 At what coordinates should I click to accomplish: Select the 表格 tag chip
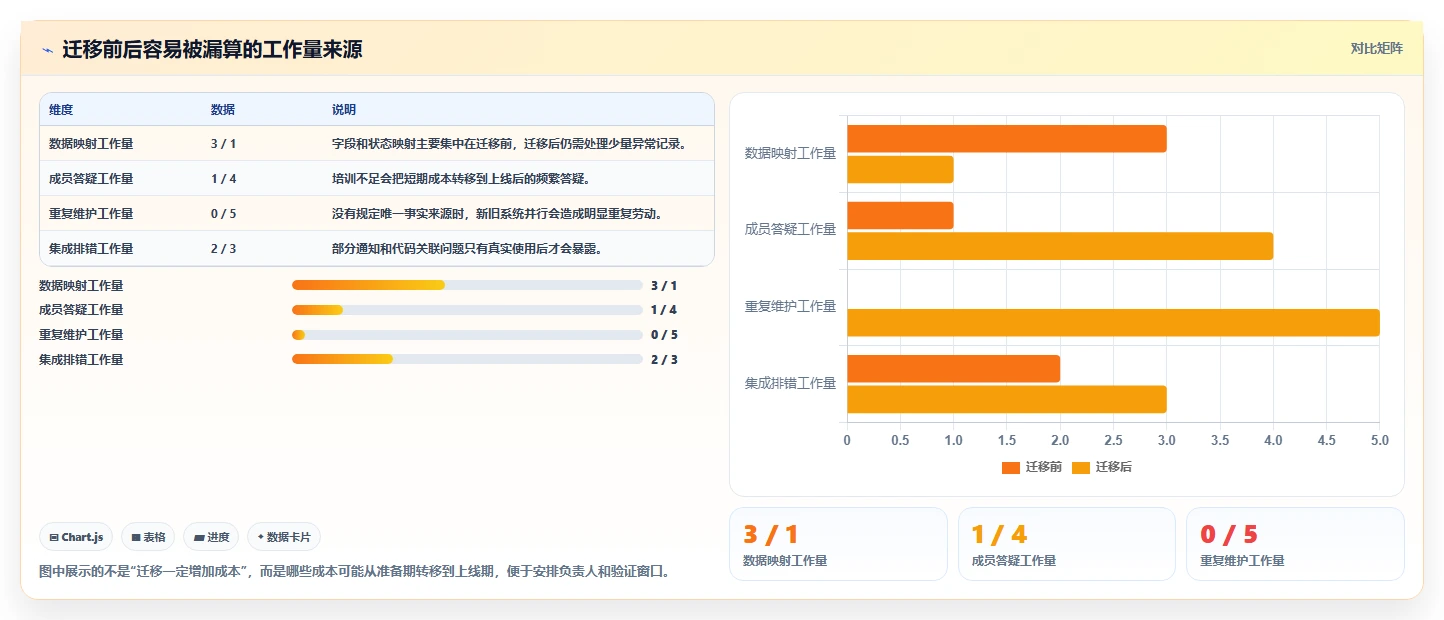tap(148, 537)
